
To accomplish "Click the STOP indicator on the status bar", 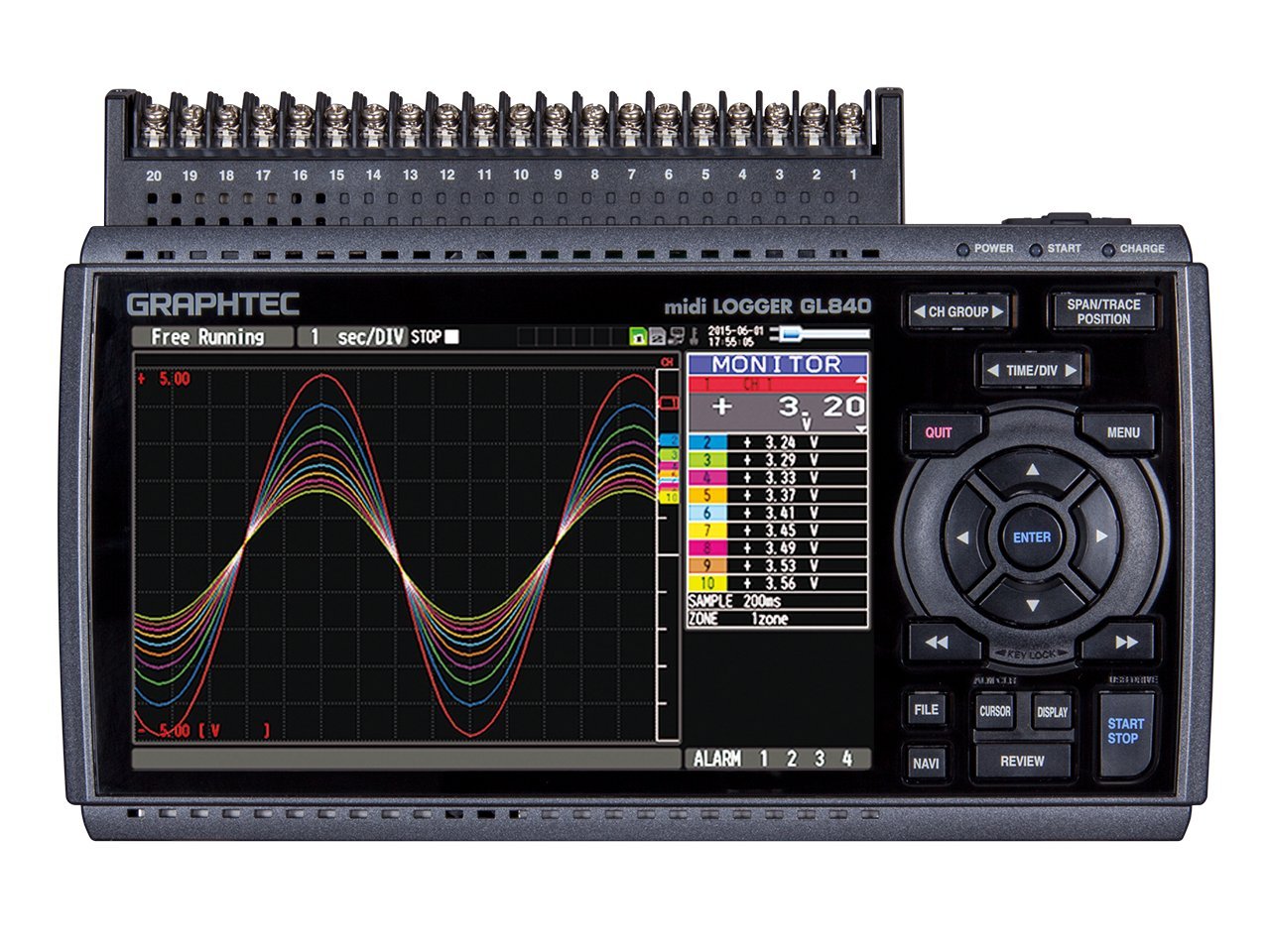I will coord(427,335).
